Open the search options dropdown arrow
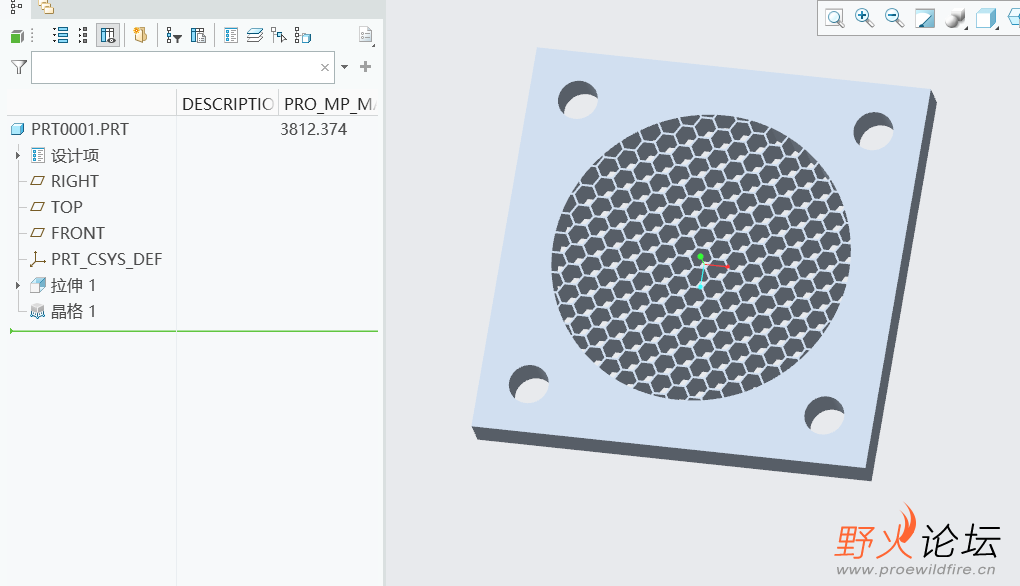 click(345, 67)
